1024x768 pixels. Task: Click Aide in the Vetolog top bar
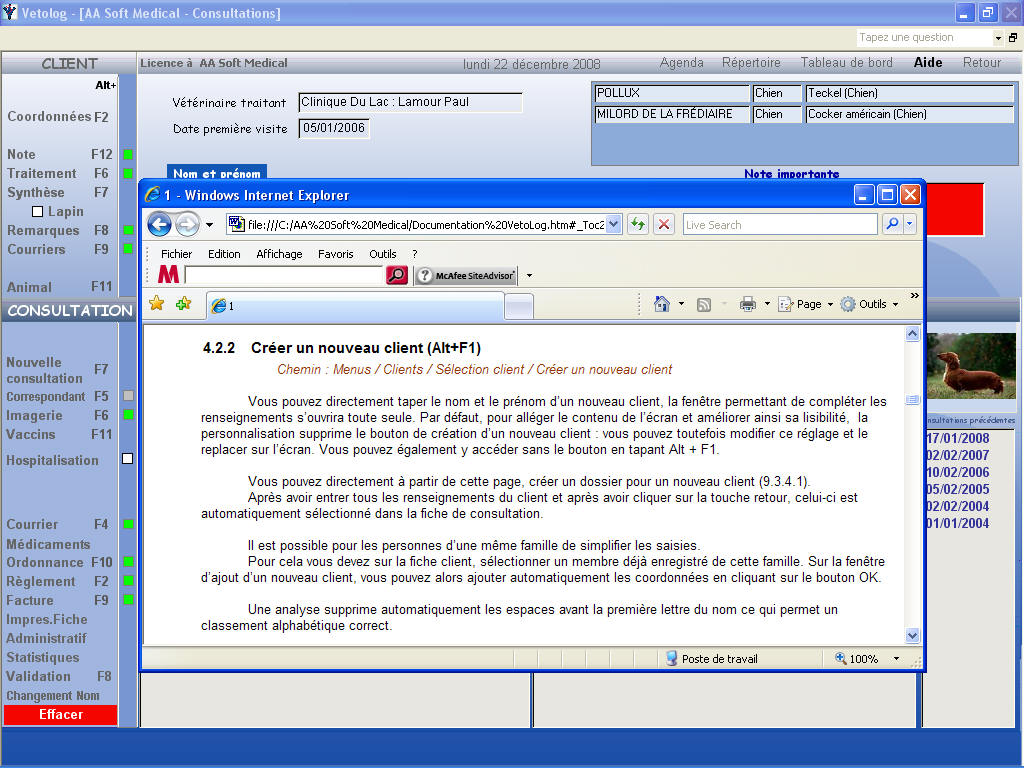tap(928, 63)
